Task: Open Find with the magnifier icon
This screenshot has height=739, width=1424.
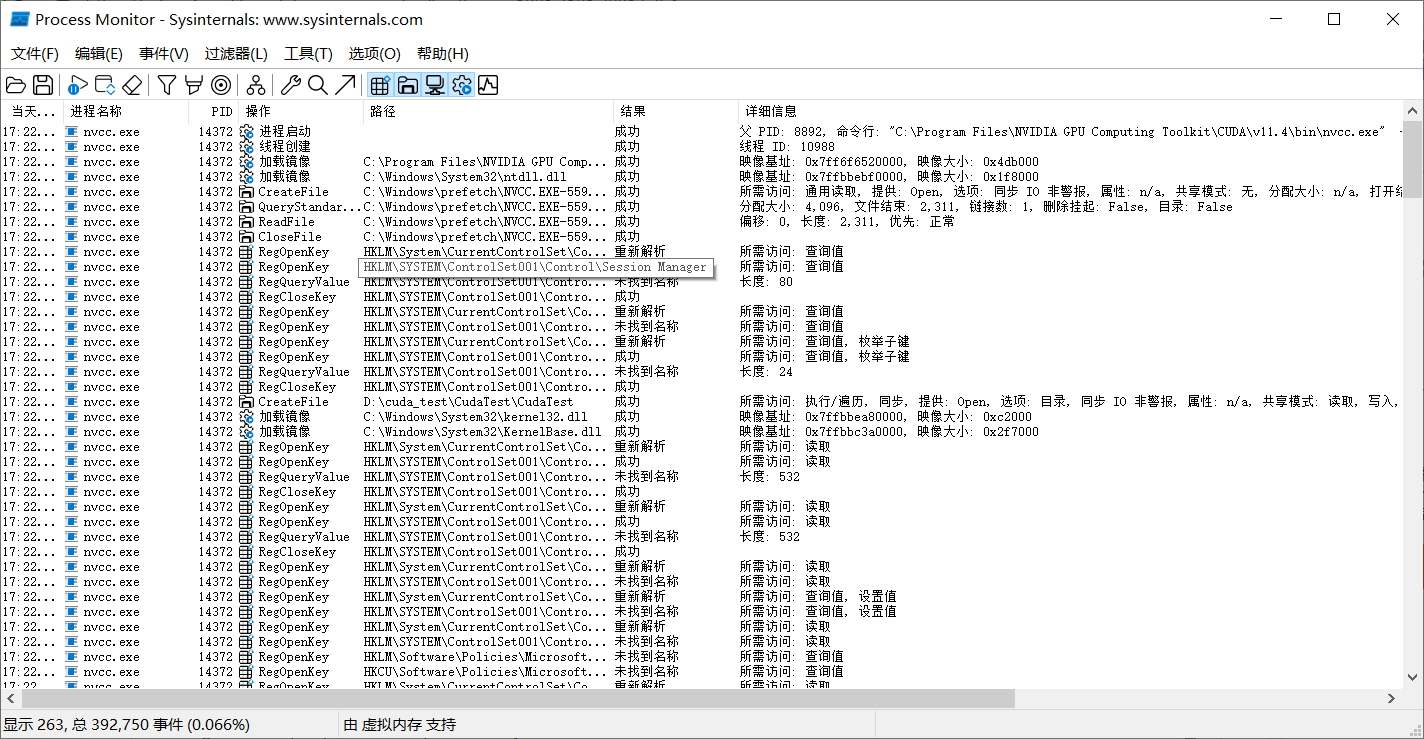Action: point(318,85)
